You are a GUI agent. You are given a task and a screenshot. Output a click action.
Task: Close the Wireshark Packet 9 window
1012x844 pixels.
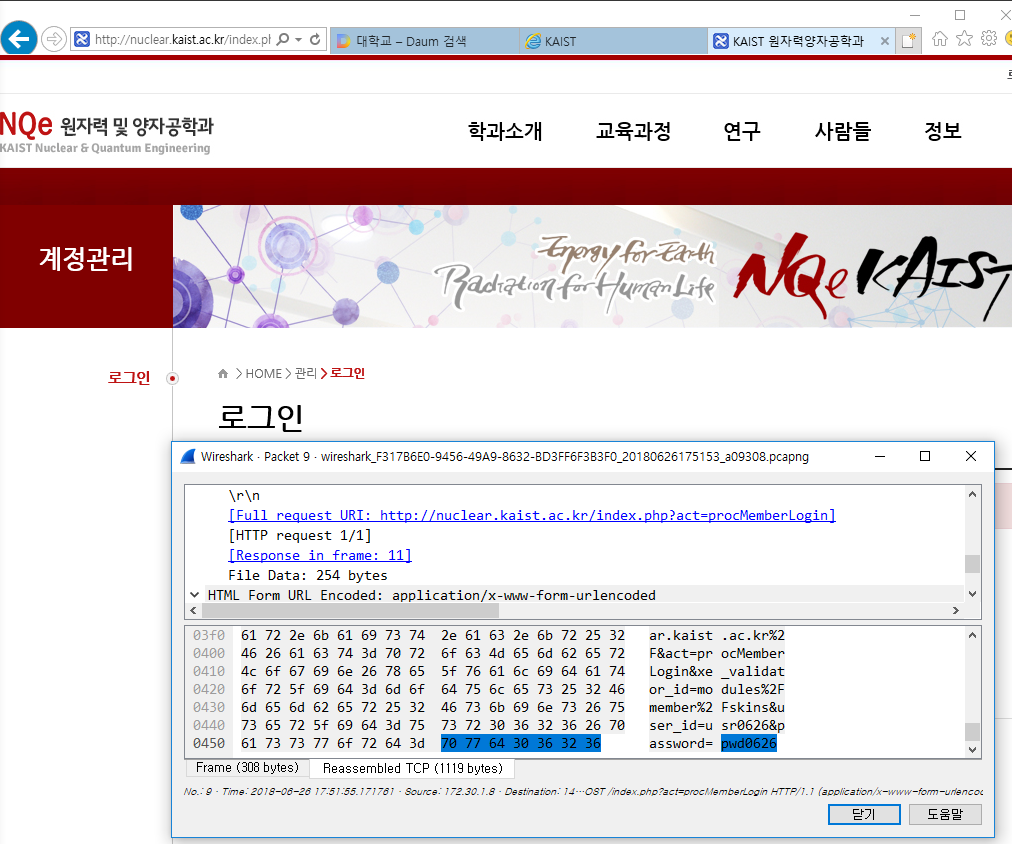971,456
